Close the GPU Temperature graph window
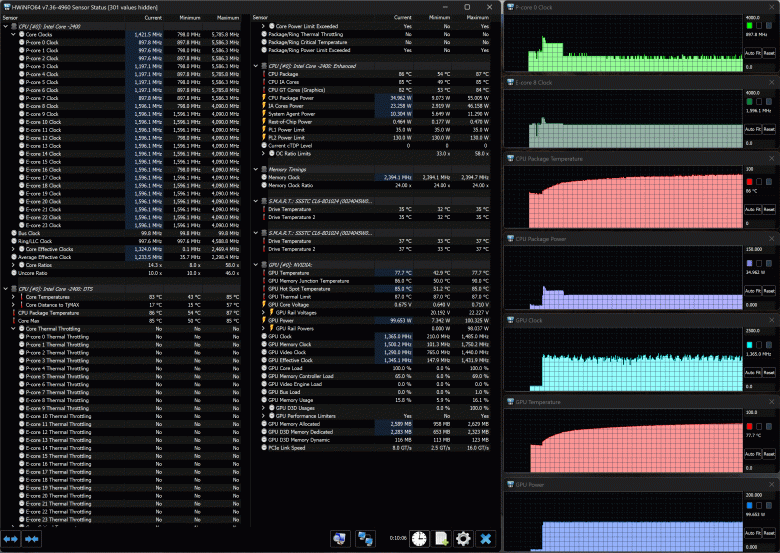The height and width of the screenshot is (553, 780). click(x=772, y=402)
